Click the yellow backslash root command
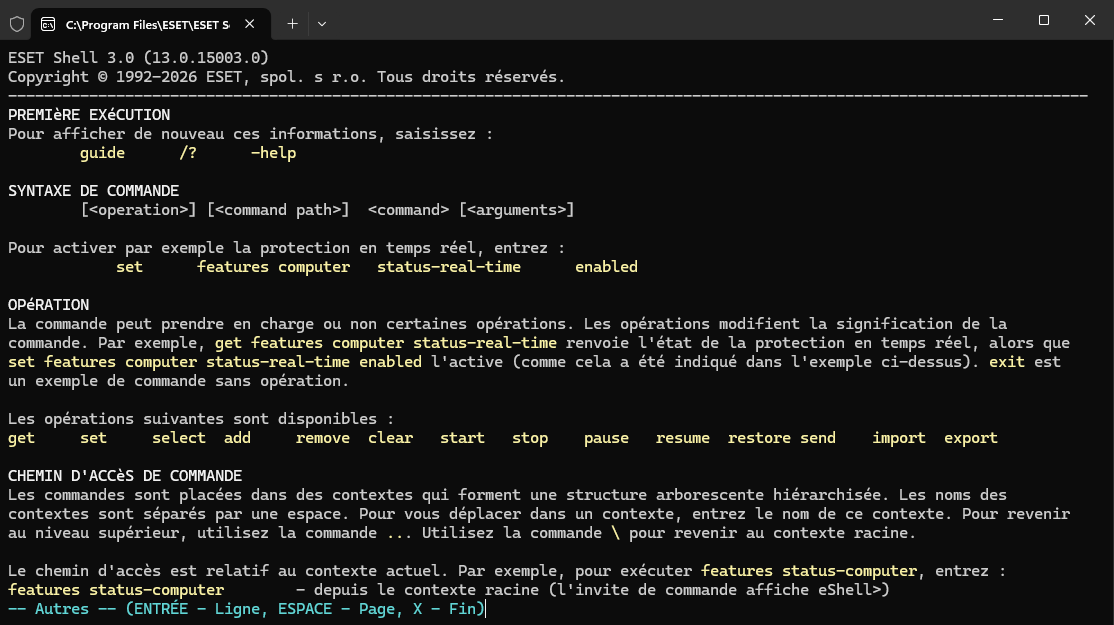This screenshot has width=1114, height=625. click(615, 533)
